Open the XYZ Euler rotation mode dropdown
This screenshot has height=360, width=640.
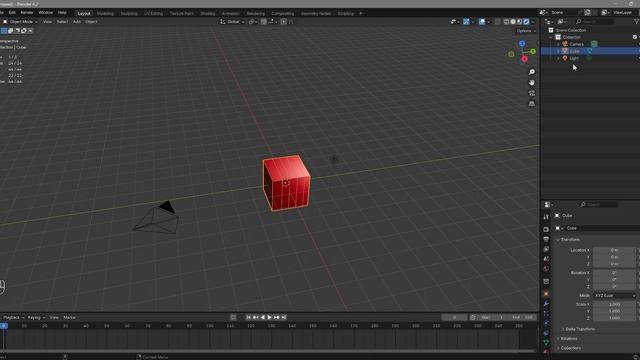coord(615,296)
